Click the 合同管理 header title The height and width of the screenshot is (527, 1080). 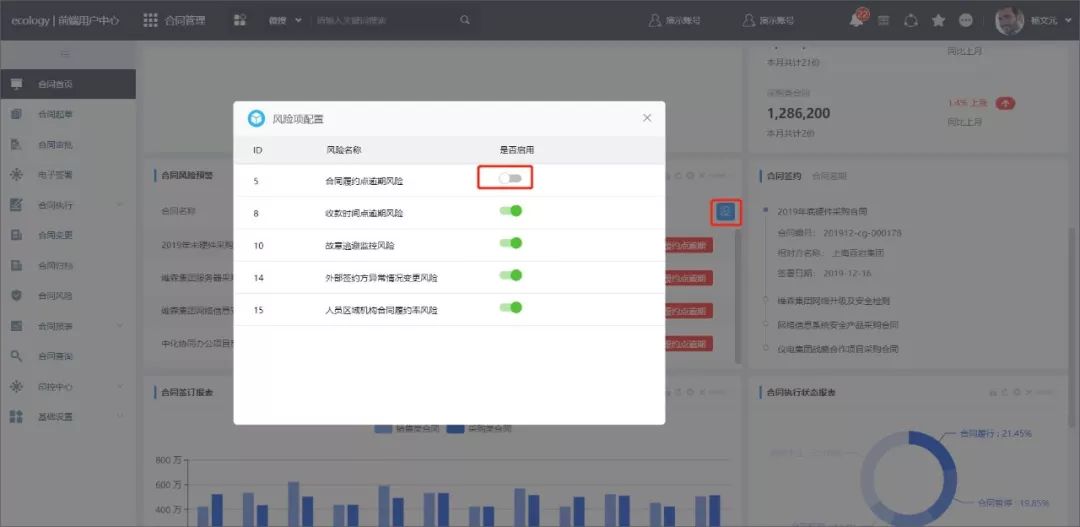tap(185, 21)
